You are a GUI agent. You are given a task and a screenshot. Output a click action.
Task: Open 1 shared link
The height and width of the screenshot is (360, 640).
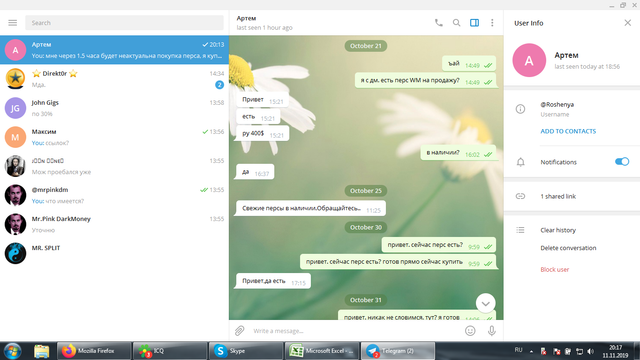[558, 196]
